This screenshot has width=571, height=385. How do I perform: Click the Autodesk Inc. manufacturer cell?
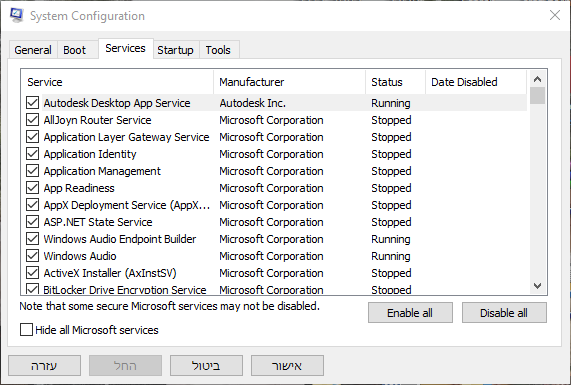click(x=252, y=103)
